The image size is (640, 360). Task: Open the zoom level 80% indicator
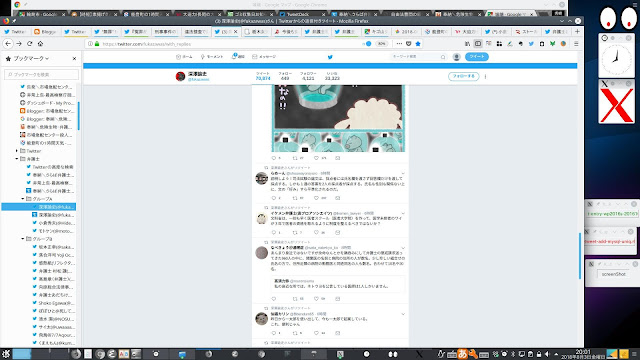(381, 44)
